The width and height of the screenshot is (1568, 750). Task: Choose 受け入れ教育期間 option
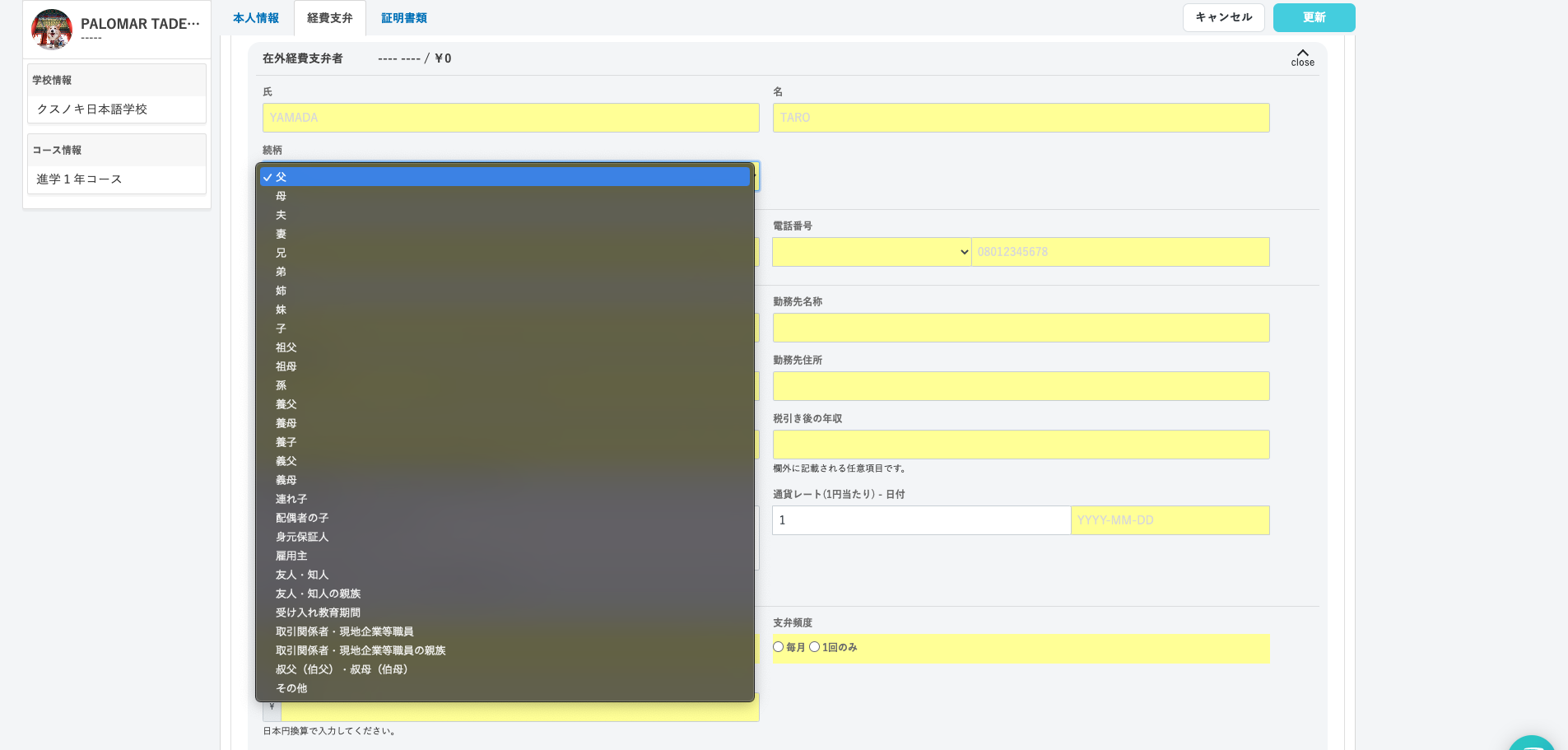coord(505,613)
